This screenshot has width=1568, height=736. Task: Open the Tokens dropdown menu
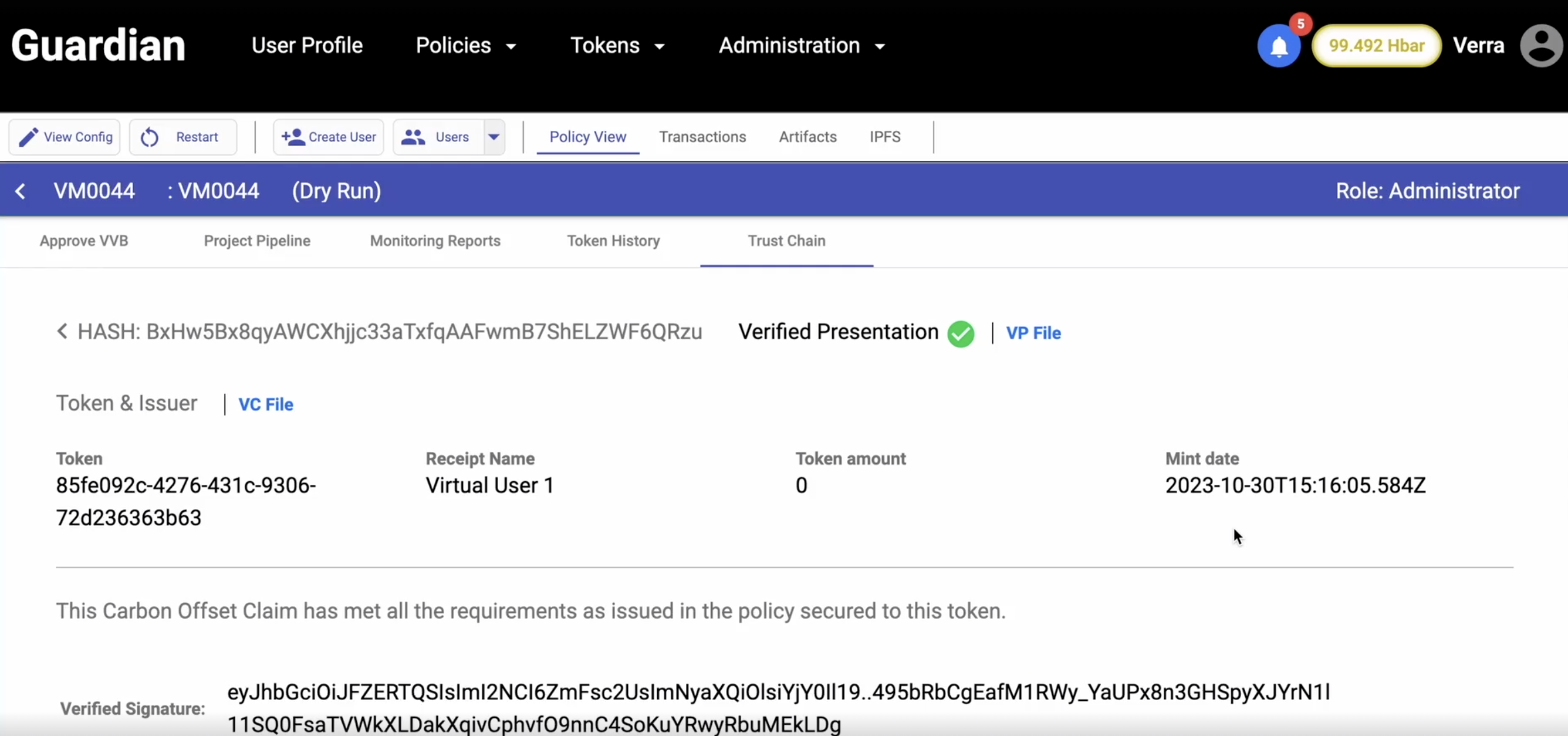tap(617, 46)
